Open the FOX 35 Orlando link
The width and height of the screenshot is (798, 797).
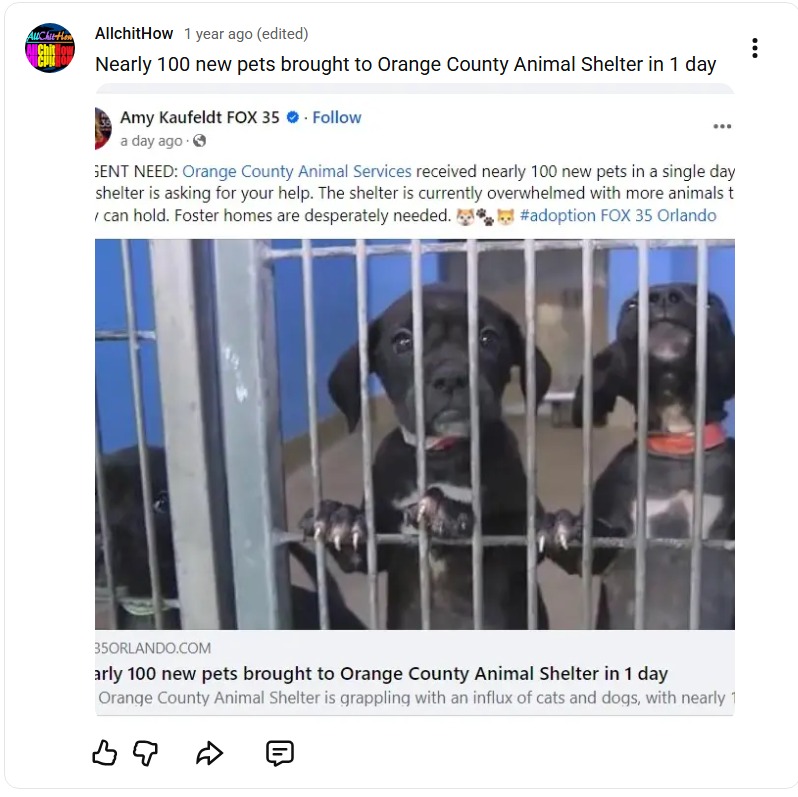(659, 216)
